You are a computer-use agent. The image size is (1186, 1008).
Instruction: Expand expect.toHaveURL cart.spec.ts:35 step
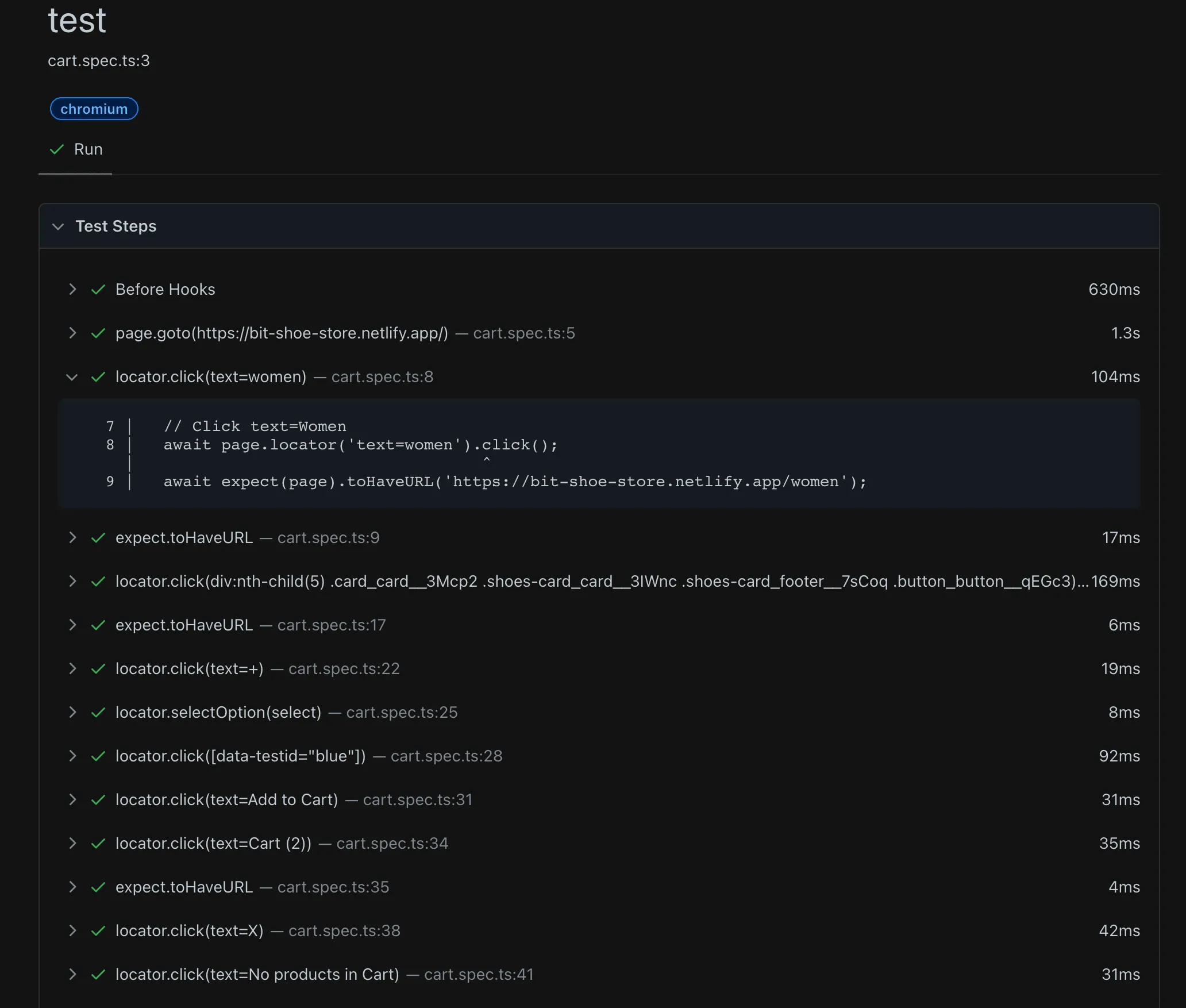[72, 887]
